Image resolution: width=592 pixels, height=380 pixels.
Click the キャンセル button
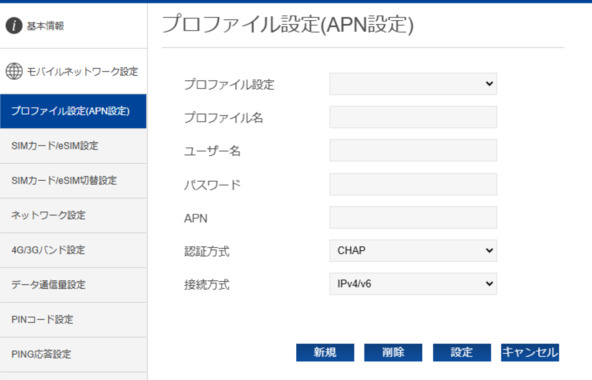coord(530,352)
